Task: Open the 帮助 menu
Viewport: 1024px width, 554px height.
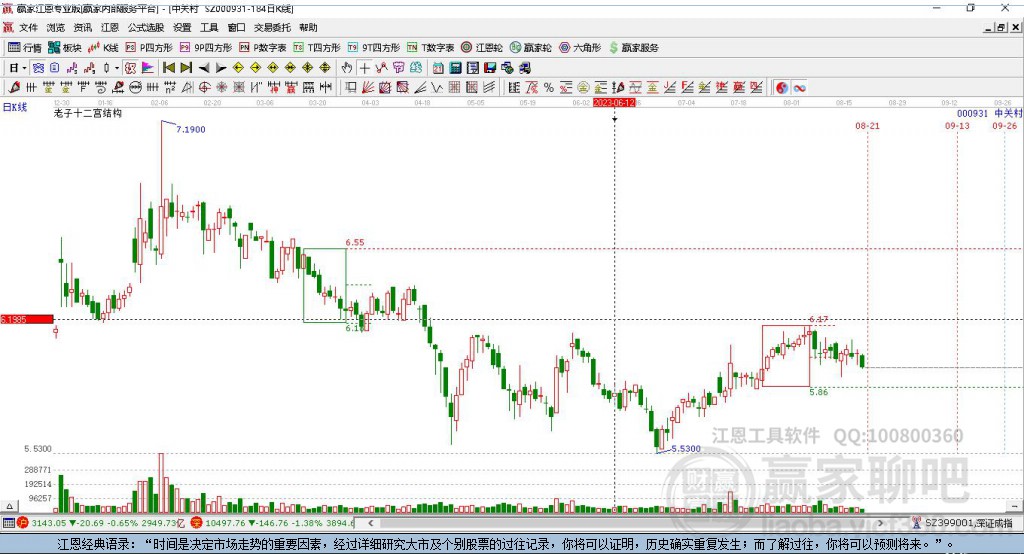Action: click(308, 27)
